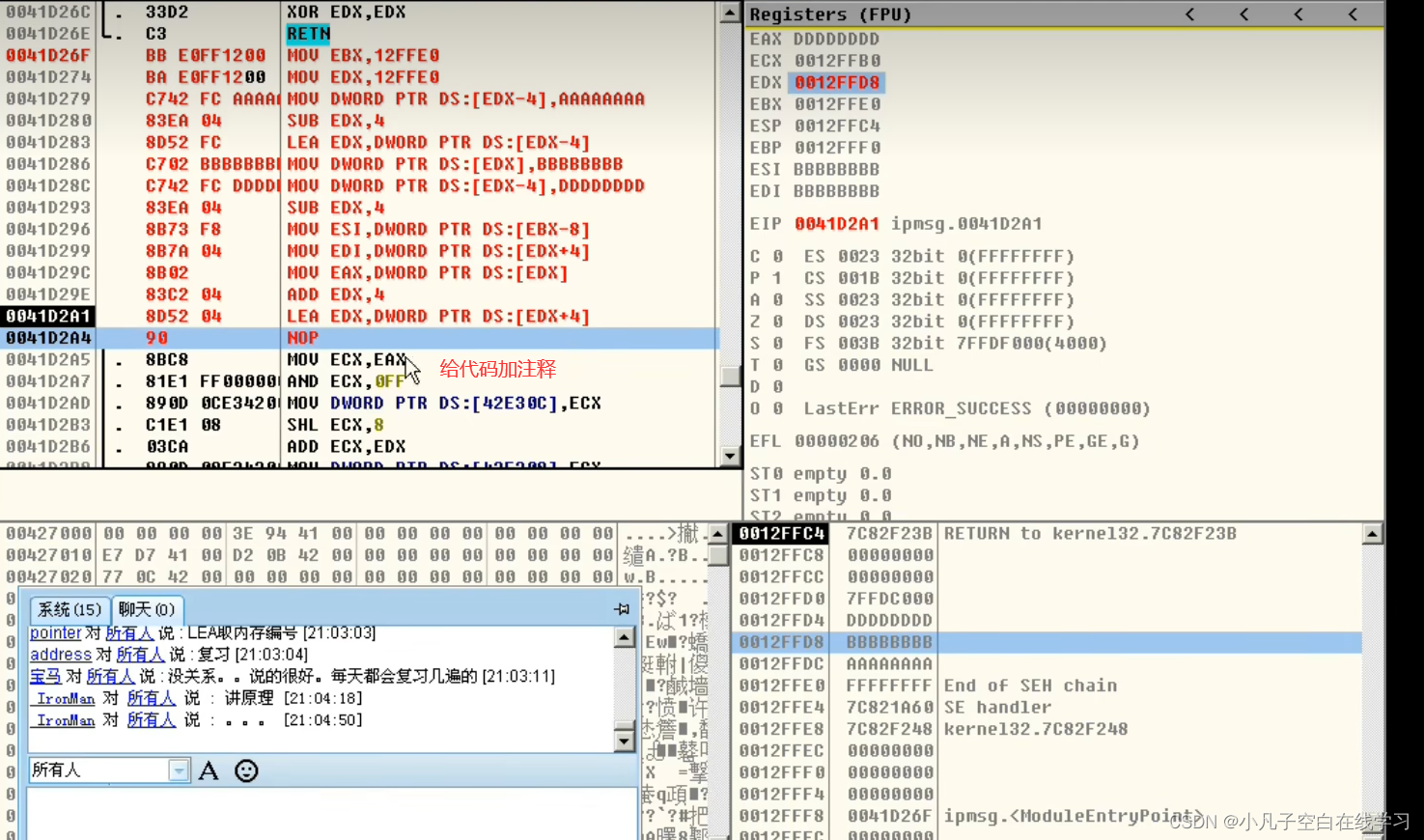Click the chat message list scroll-down arrow

(x=624, y=741)
